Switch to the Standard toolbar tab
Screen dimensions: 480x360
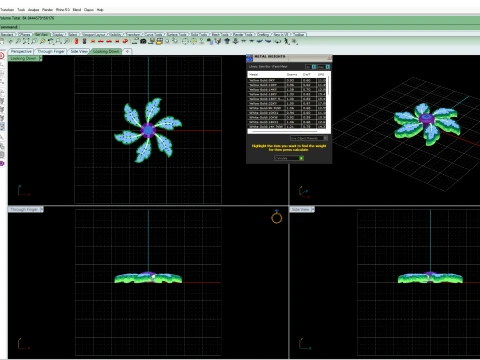(7, 34)
